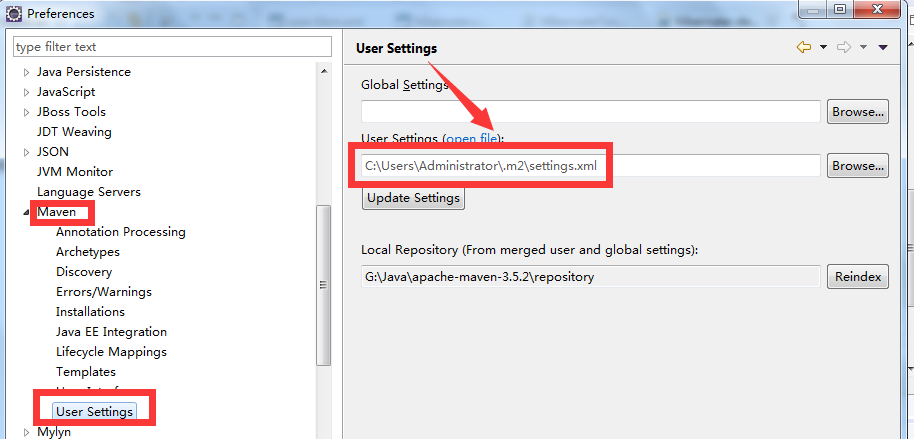Focus the type filter text field

coord(173,47)
